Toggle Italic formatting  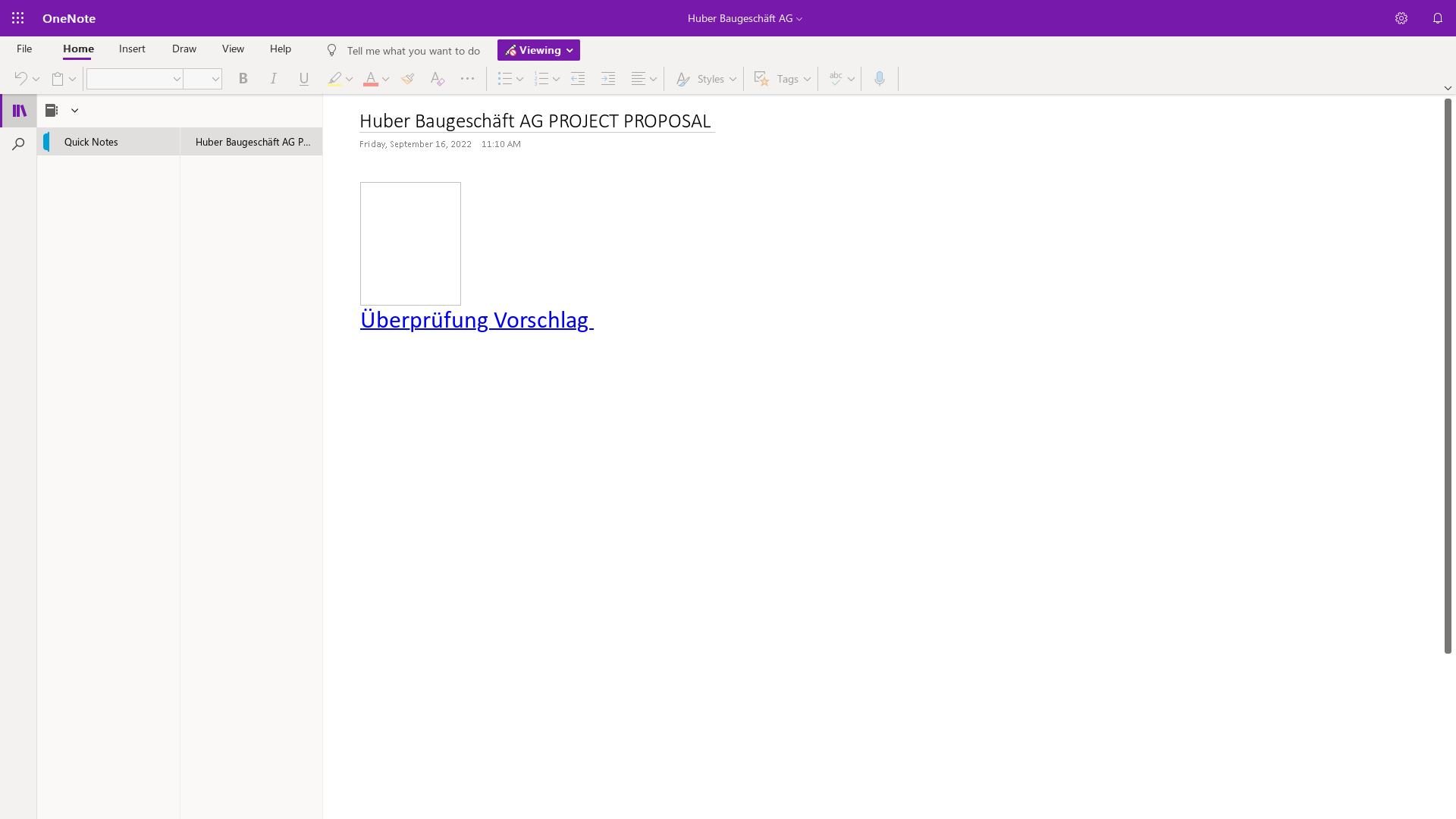pos(274,79)
